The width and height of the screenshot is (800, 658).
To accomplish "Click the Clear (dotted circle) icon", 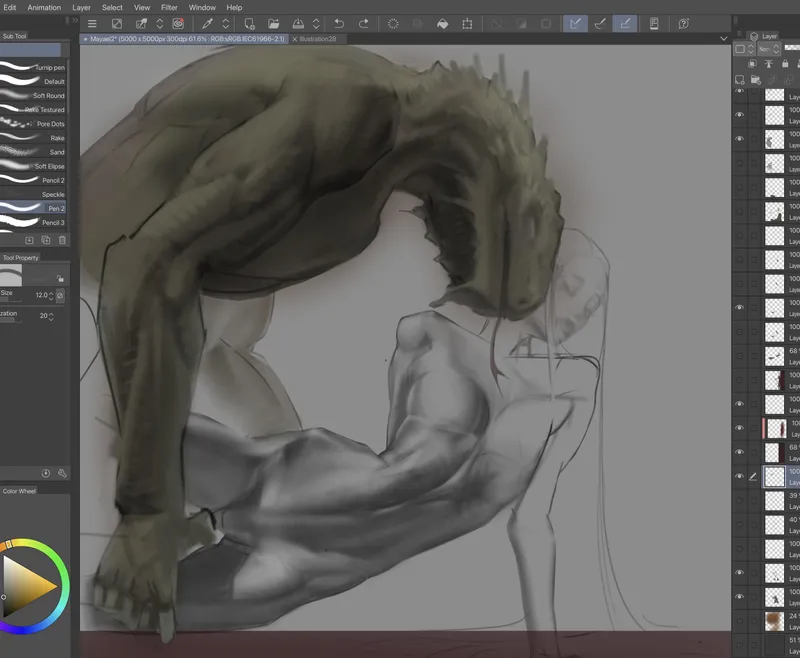I will [x=393, y=23].
